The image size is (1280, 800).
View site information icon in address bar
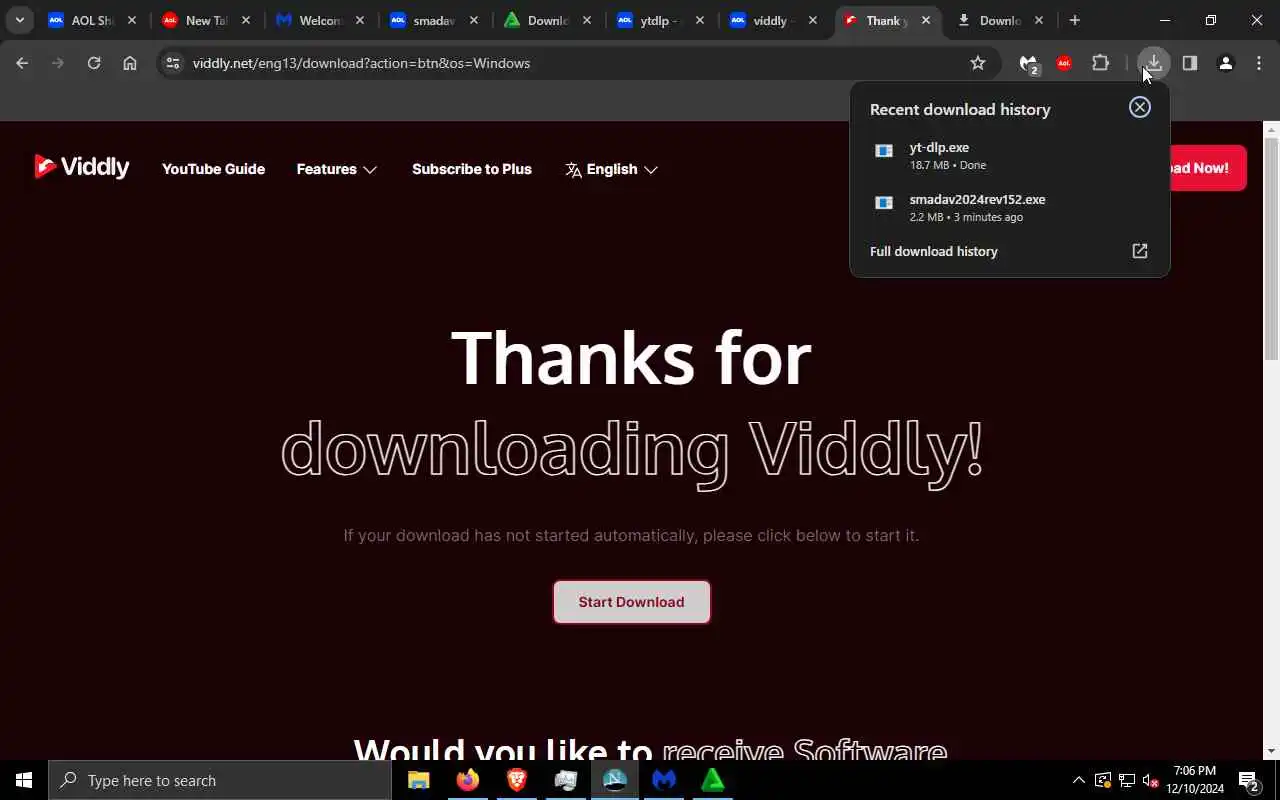point(173,63)
